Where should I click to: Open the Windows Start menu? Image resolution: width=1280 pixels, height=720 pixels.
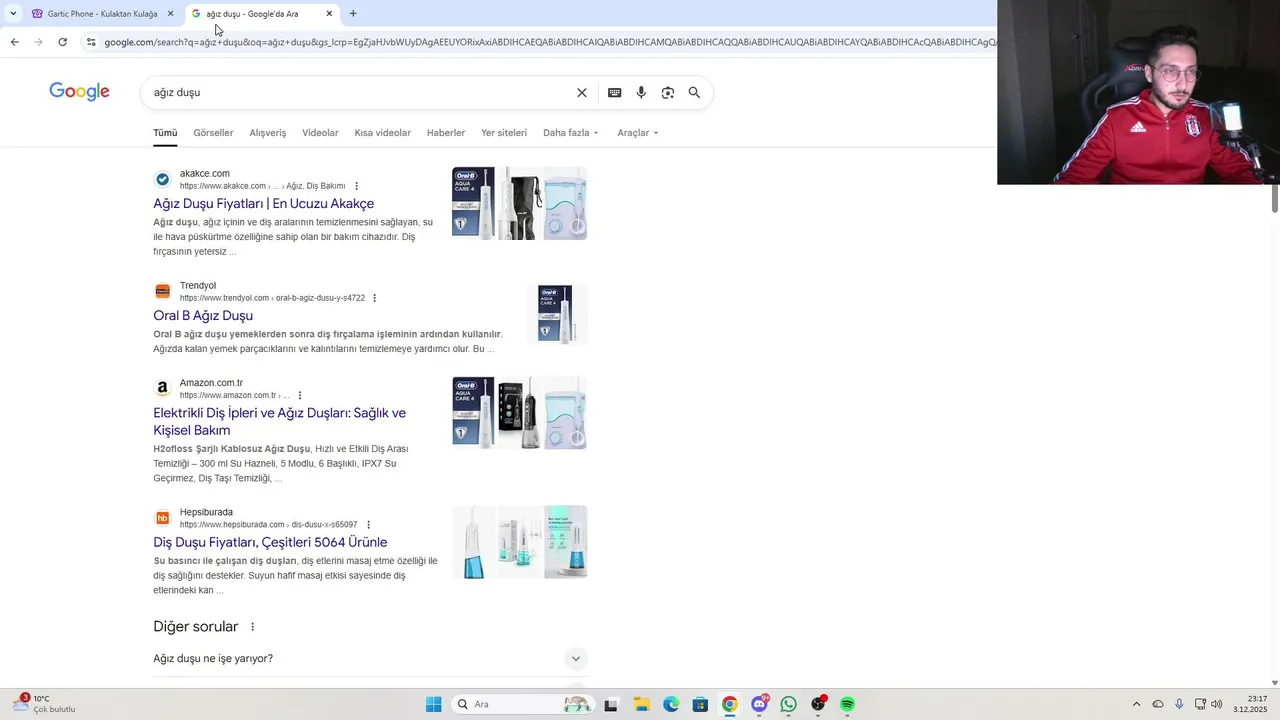pyautogui.click(x=433, y=704)
